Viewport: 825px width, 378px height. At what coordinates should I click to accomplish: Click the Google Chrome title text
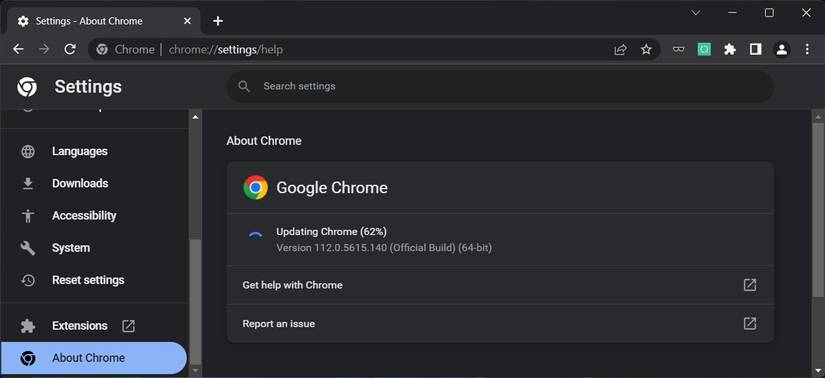[332, 188]
